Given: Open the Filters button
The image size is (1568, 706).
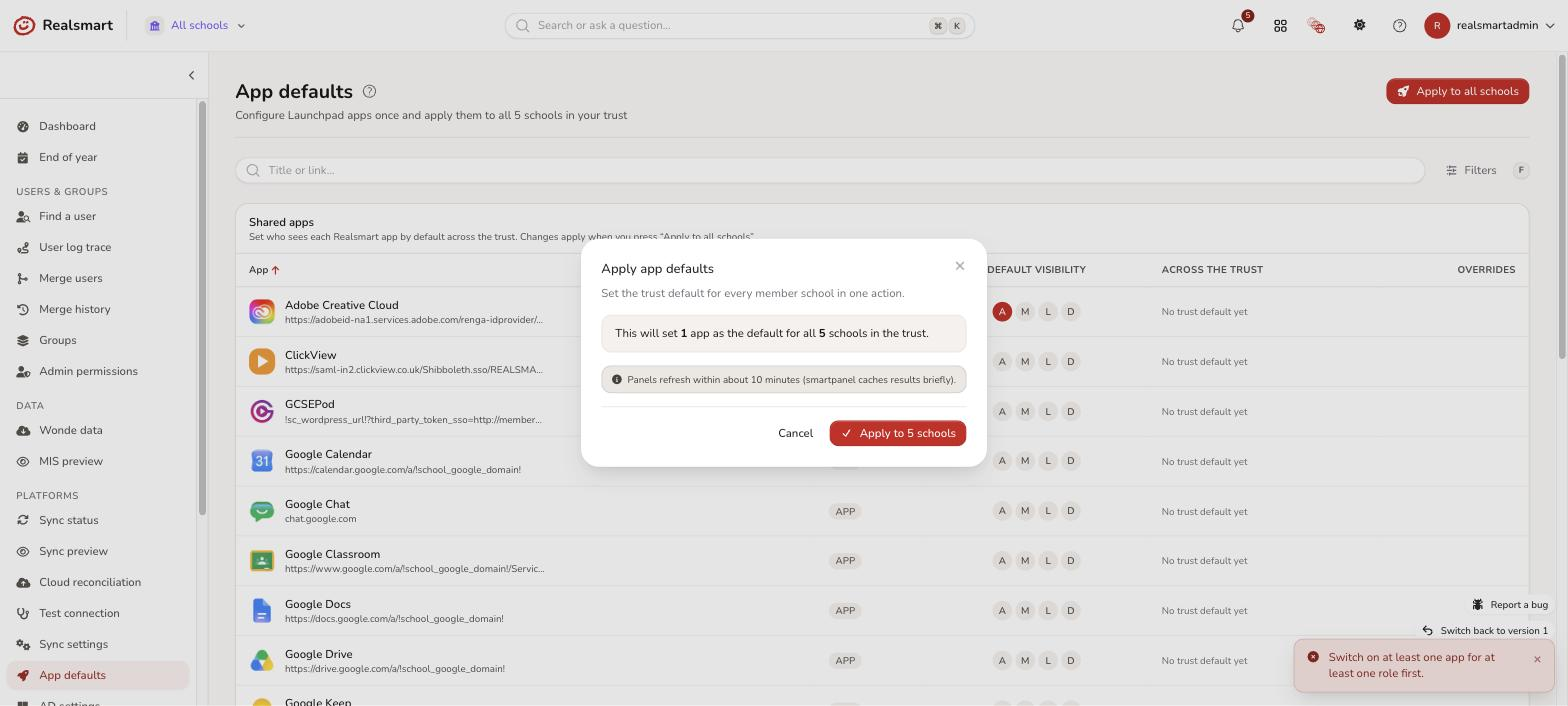Looking at the screenshot, I should tap(1471, 170).
